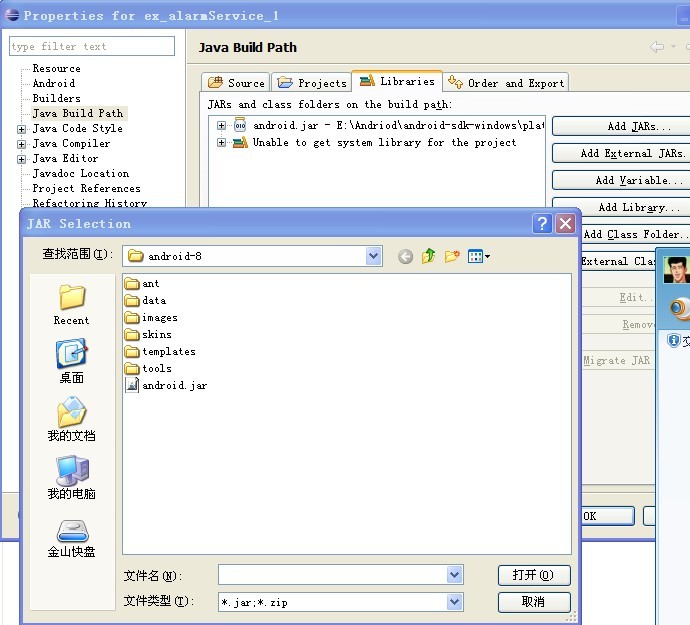
Task: Select Refactoring History in properties tree
Action: (x=90, y=203)
